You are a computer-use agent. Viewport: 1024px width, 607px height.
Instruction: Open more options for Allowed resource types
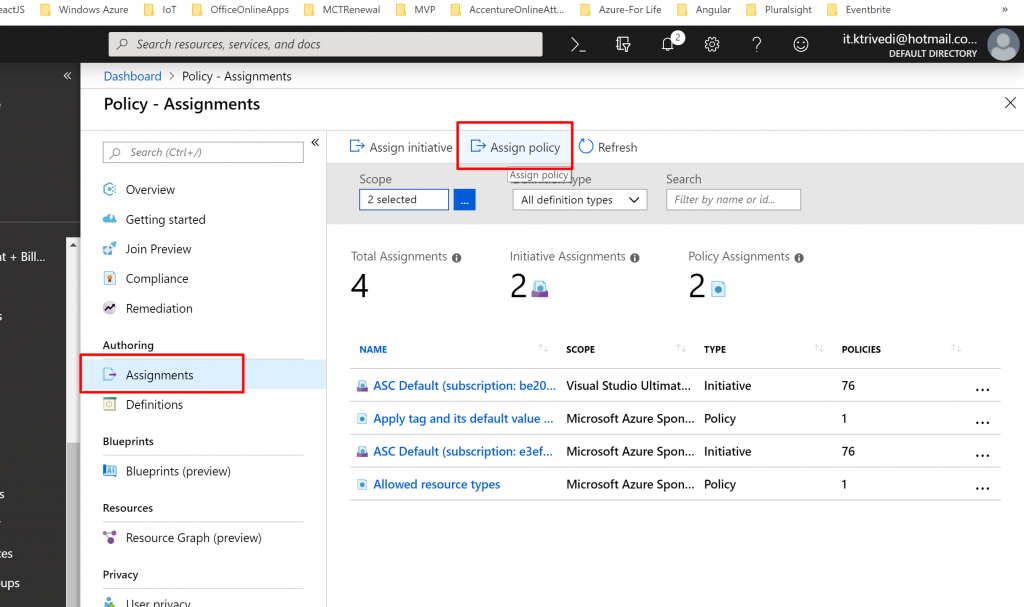[x=982, y=485]
